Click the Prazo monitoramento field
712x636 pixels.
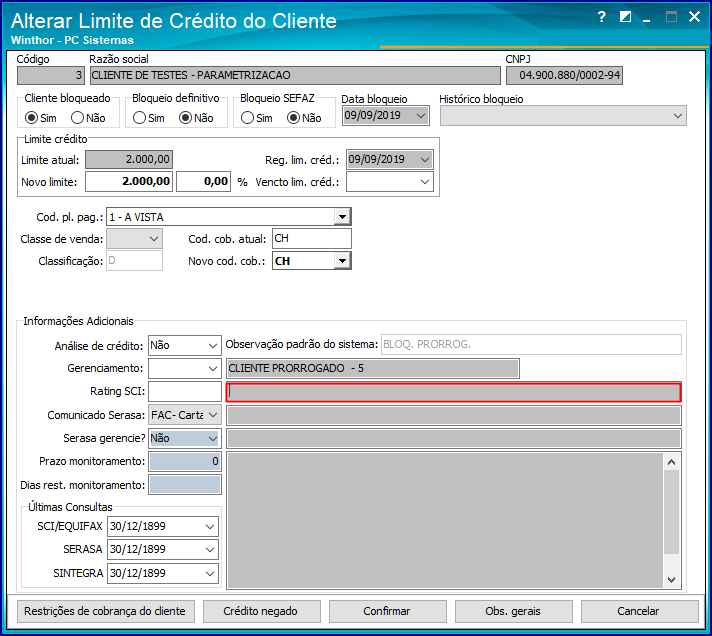click(x=184, y=461)
